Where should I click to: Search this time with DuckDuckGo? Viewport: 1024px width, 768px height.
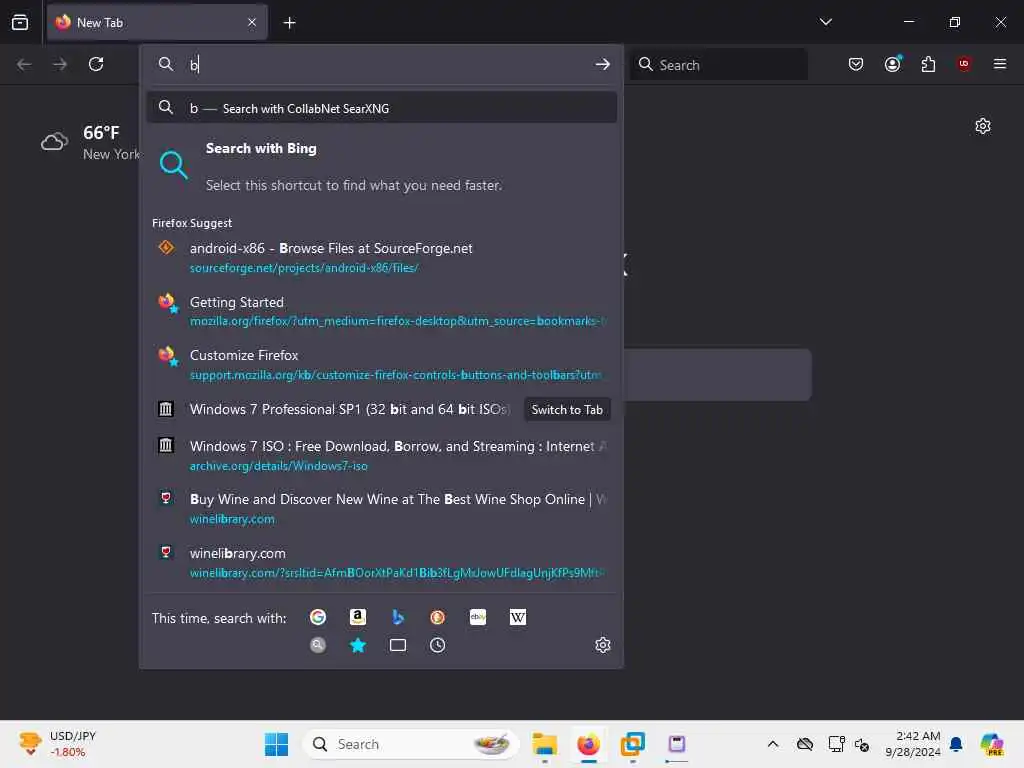tap(438, 617)
